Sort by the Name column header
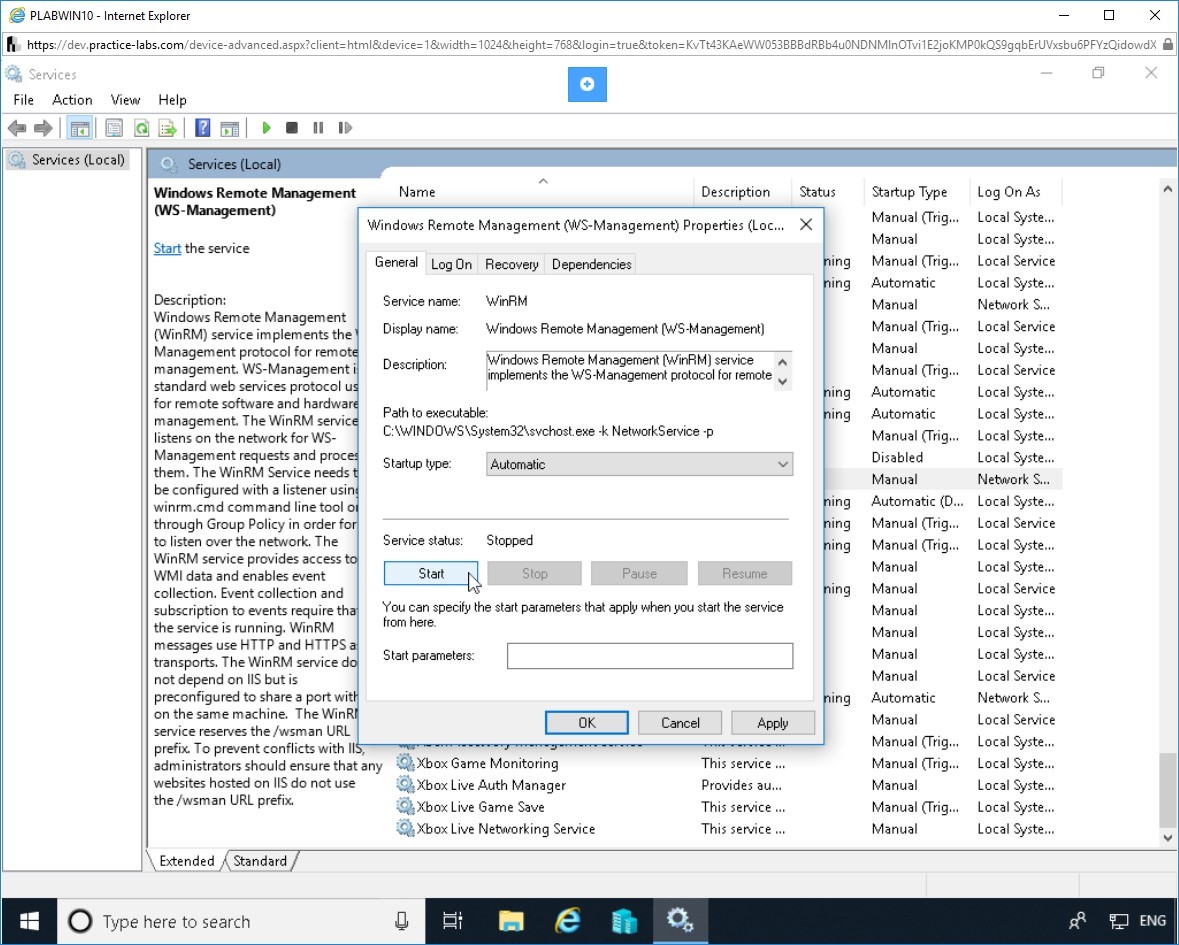Image resolution: width=1179 pixels, height=945 pixels. pos(541,192)
